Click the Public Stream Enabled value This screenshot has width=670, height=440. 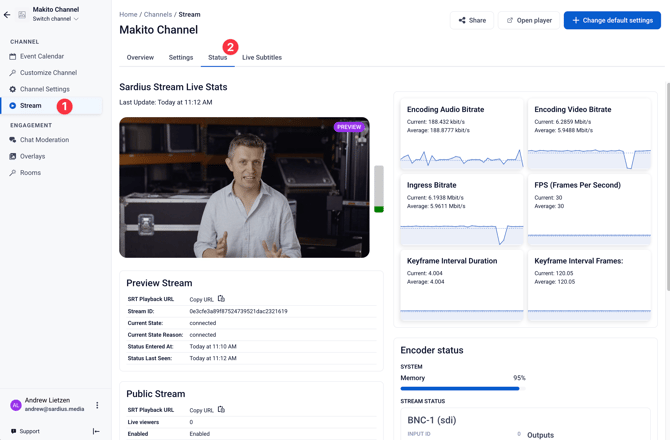[x=200, y=434]
